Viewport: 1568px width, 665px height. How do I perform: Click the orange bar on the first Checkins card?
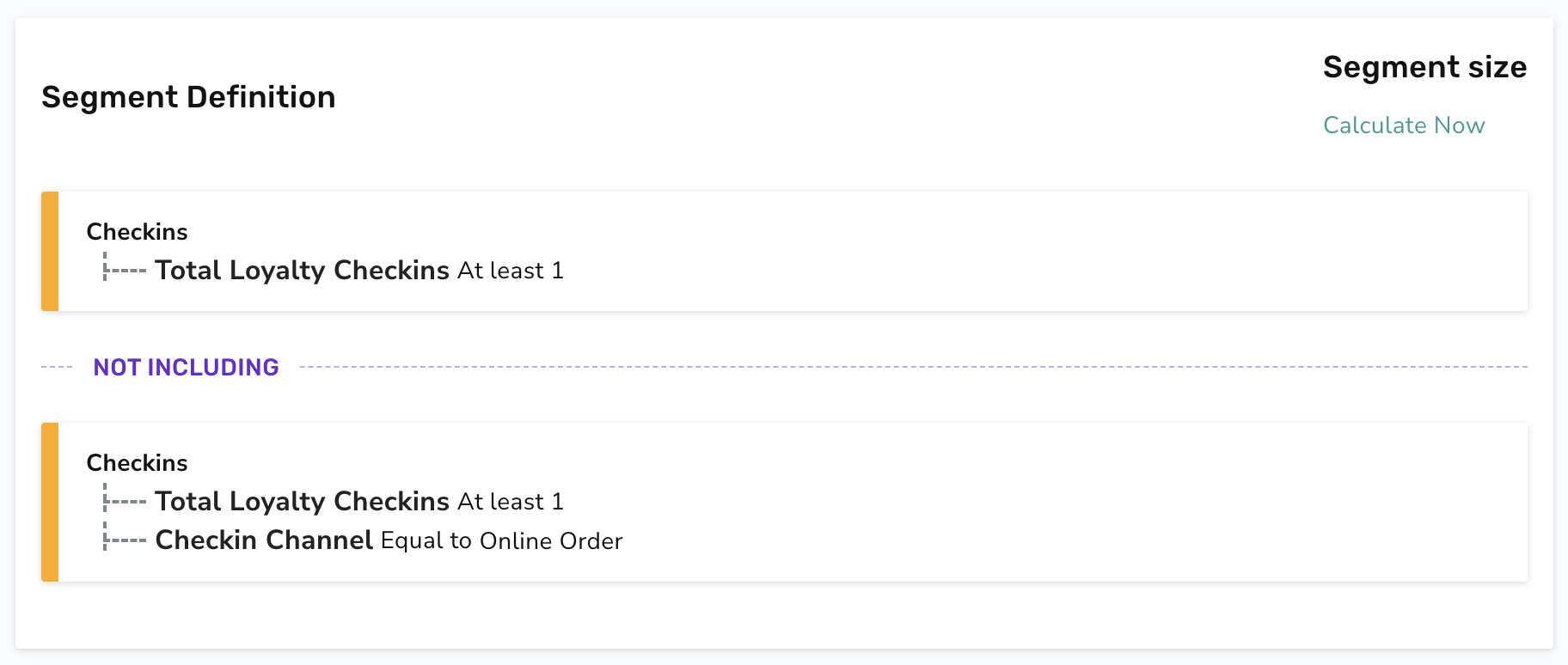pyautogui.click(x=50, y=251)
